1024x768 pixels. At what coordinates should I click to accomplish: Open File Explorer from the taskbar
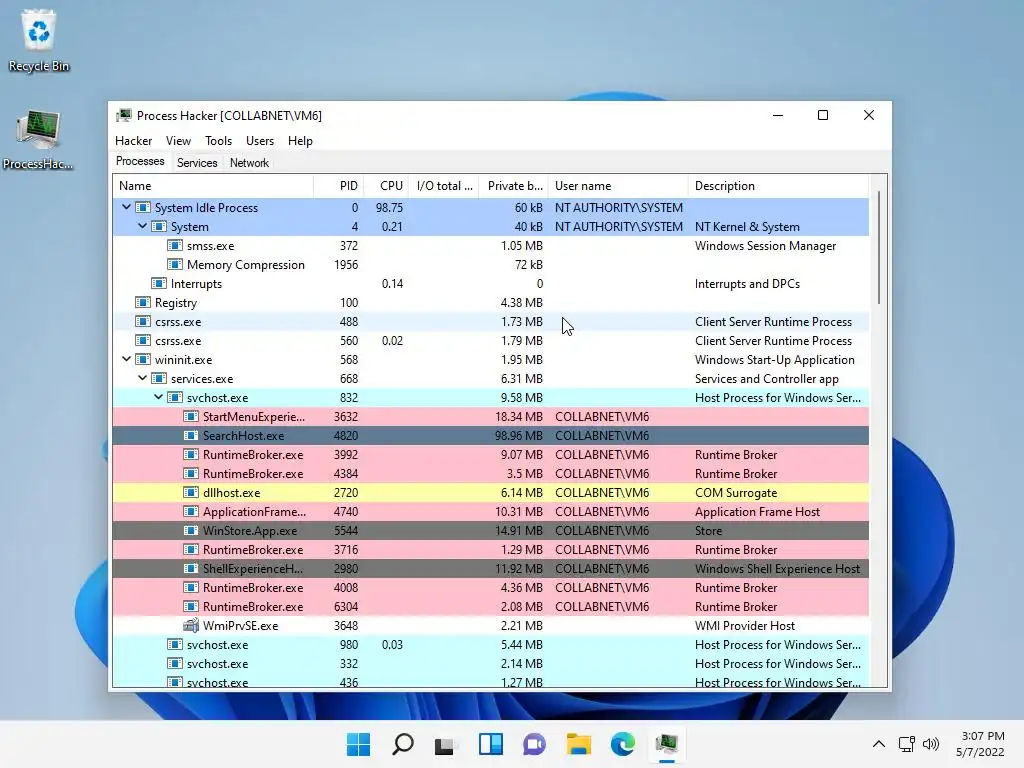pos(578,744)
